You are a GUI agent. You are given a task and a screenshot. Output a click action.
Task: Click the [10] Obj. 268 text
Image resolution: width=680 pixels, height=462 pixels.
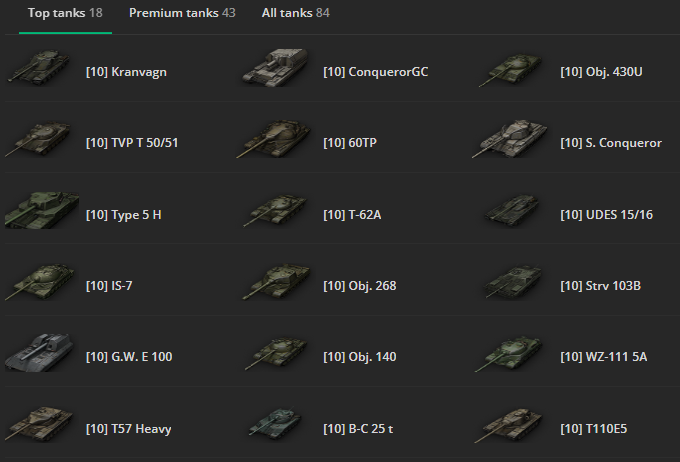[360, 286]
